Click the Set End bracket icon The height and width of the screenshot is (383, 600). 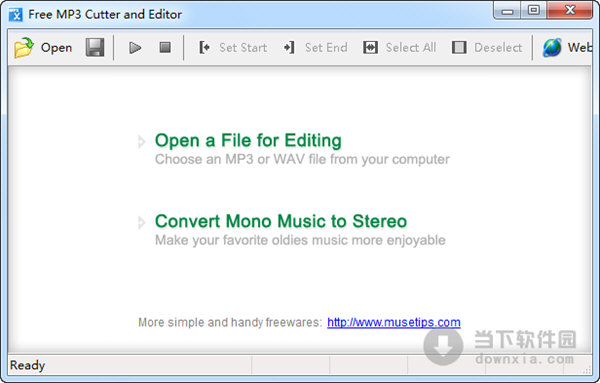pos(289,47)
